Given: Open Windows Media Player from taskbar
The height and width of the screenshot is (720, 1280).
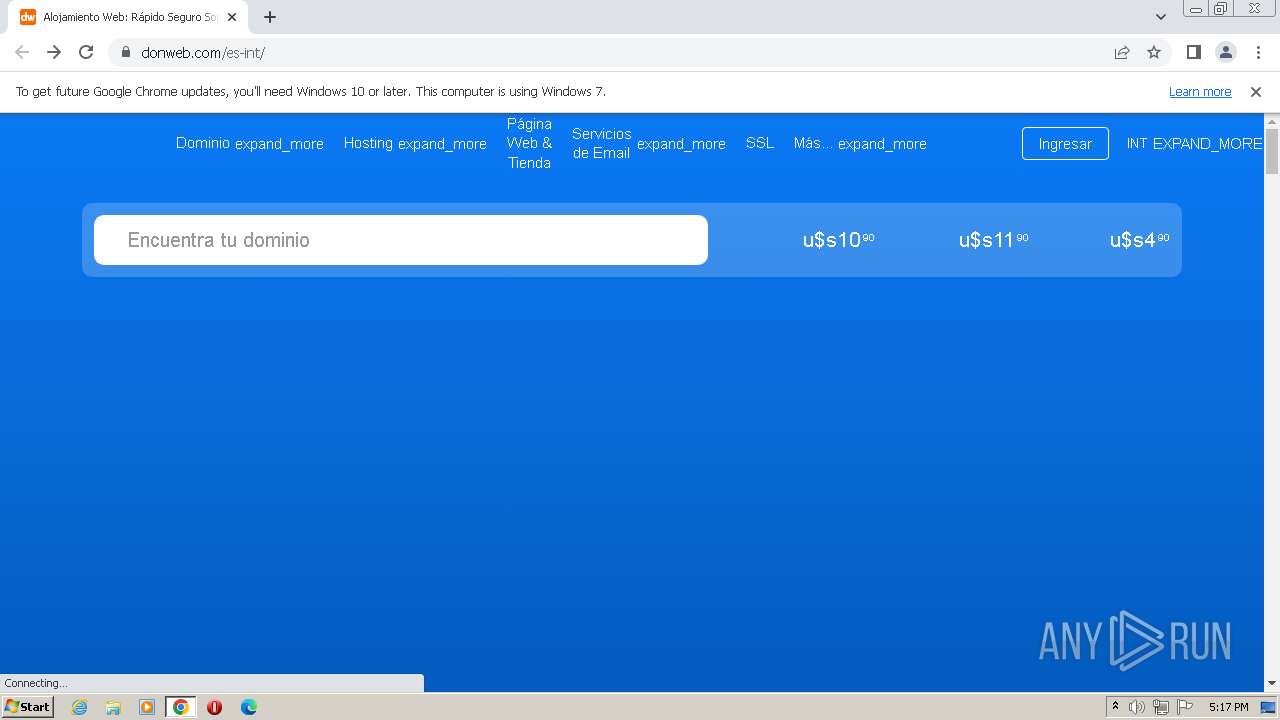Looking at the screenshot, I should pyautogui.click(x=147, y=707).
